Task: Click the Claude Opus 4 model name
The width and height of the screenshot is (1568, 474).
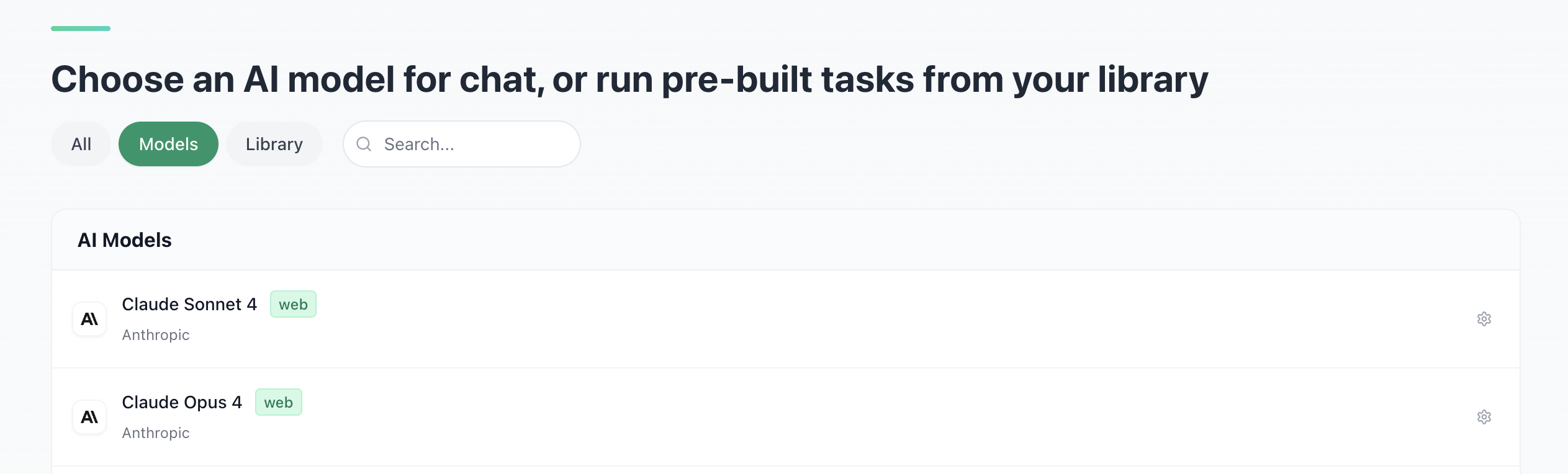Action: [x=181, y=402]
